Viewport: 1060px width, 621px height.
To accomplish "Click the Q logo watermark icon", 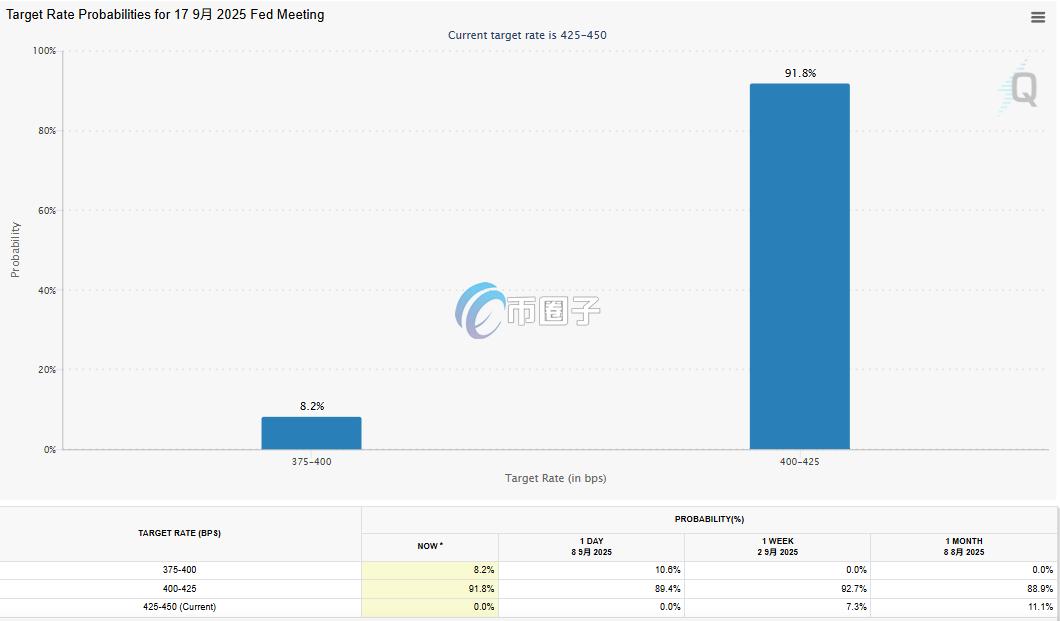I will tap(1019, 88).
